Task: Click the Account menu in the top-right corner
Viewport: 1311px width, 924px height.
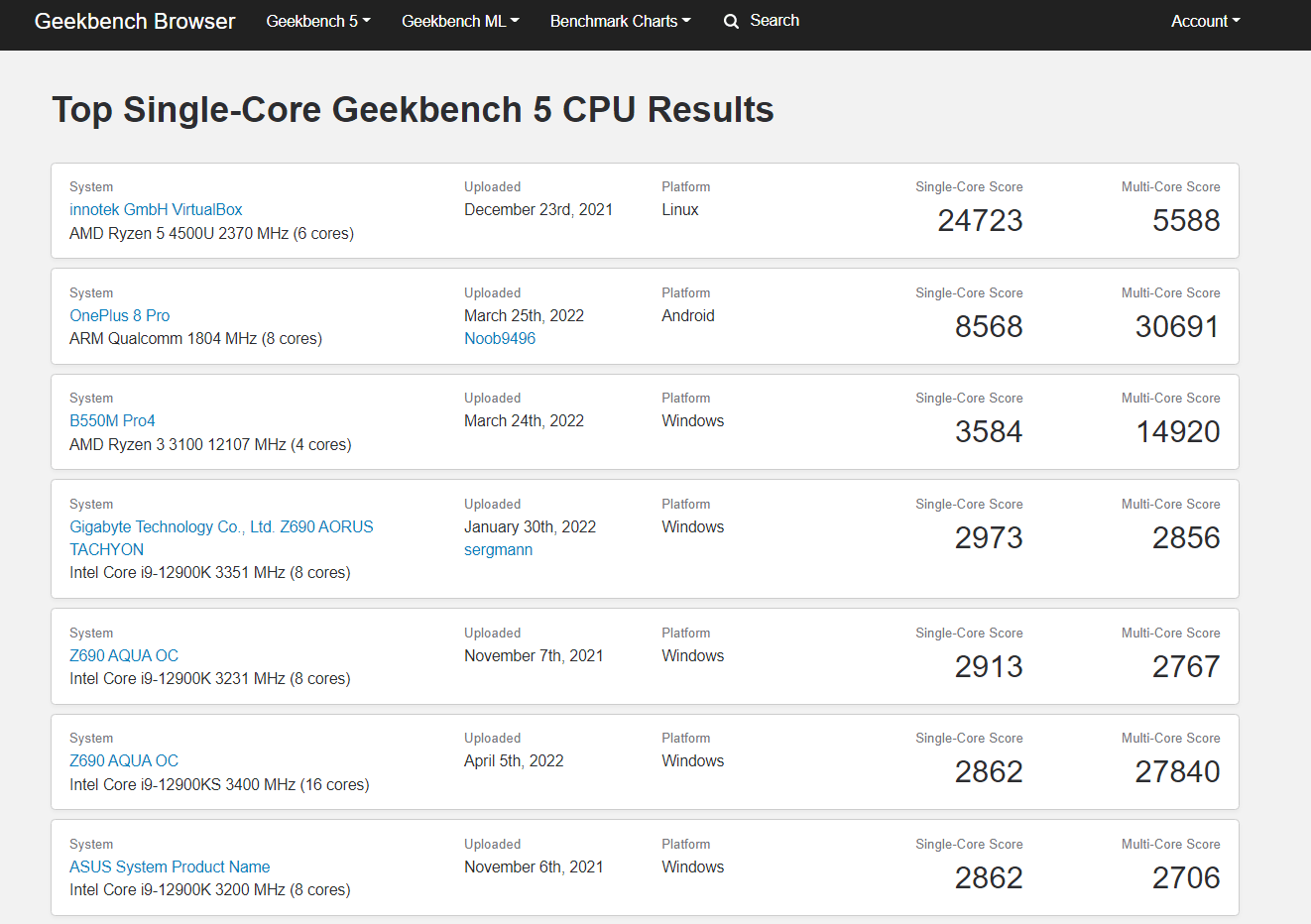Action: point(1205,20)
